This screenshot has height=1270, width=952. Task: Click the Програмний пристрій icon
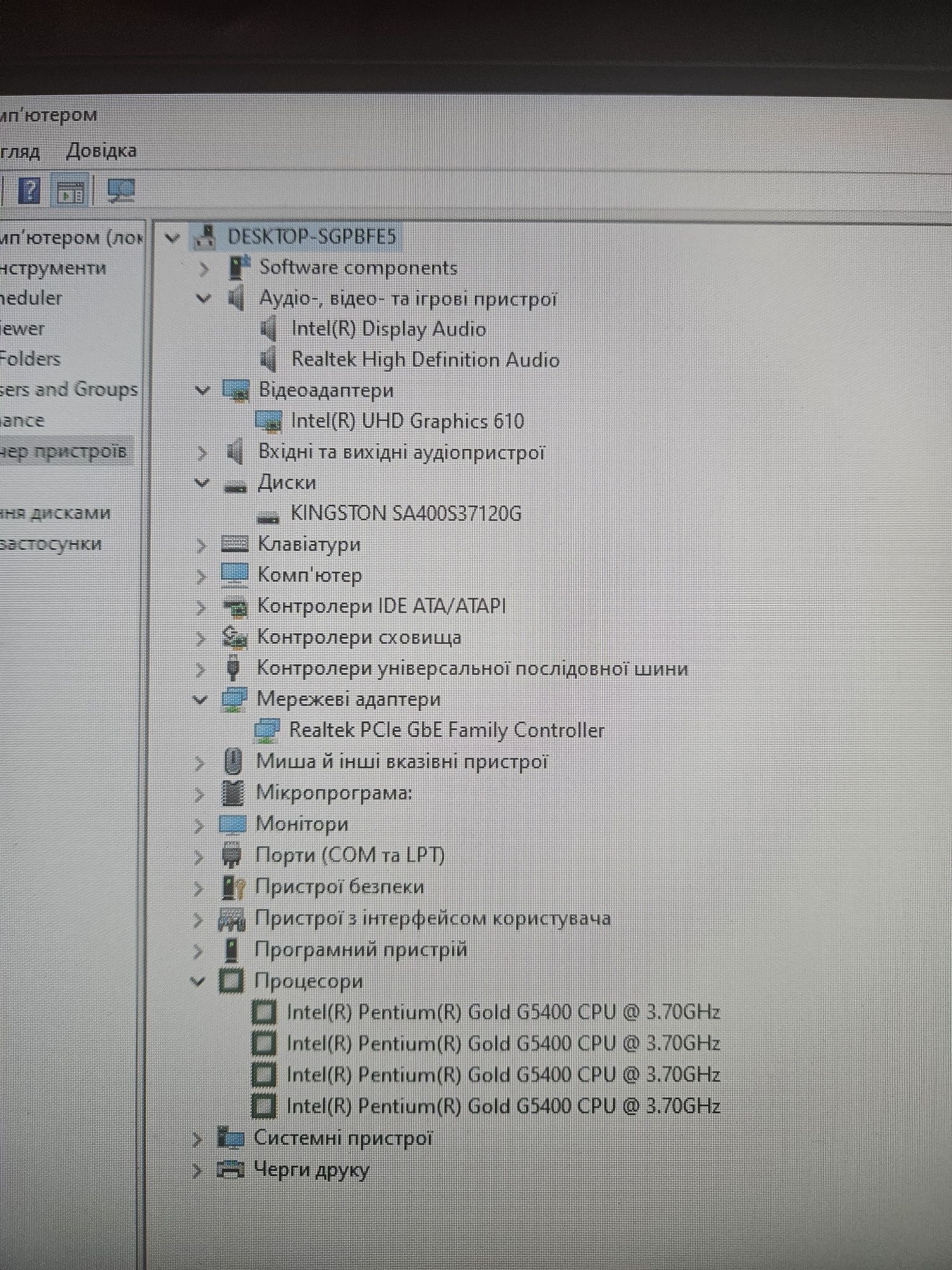232,950
